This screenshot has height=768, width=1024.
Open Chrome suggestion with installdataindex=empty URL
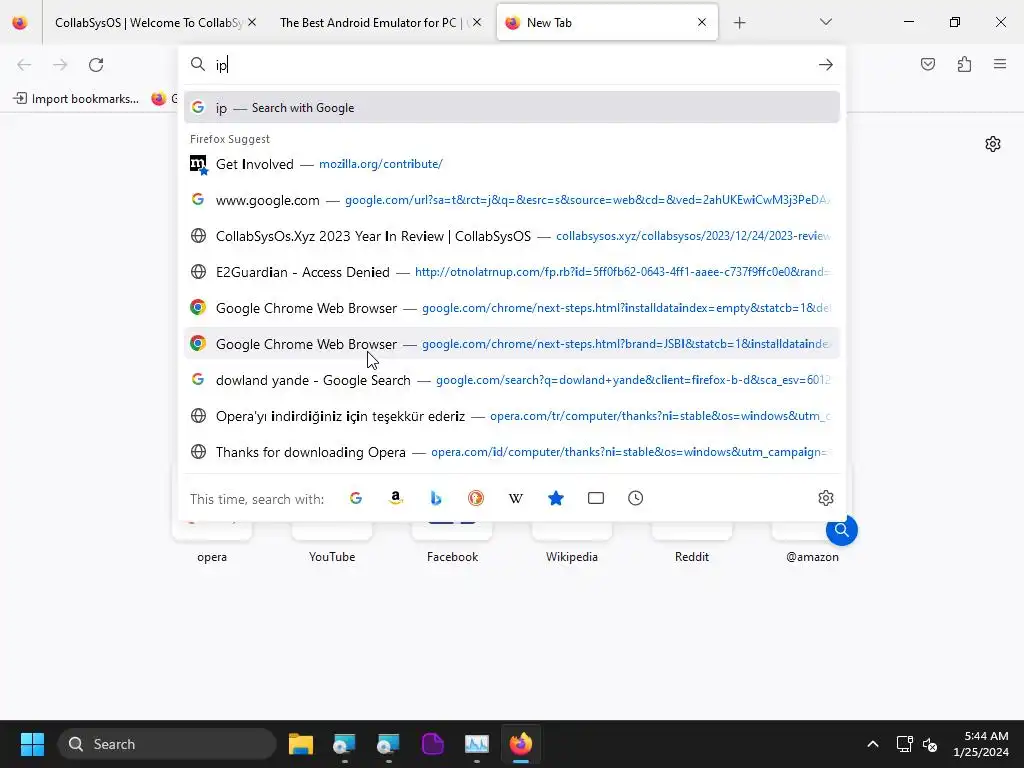(x=511, y=308)
